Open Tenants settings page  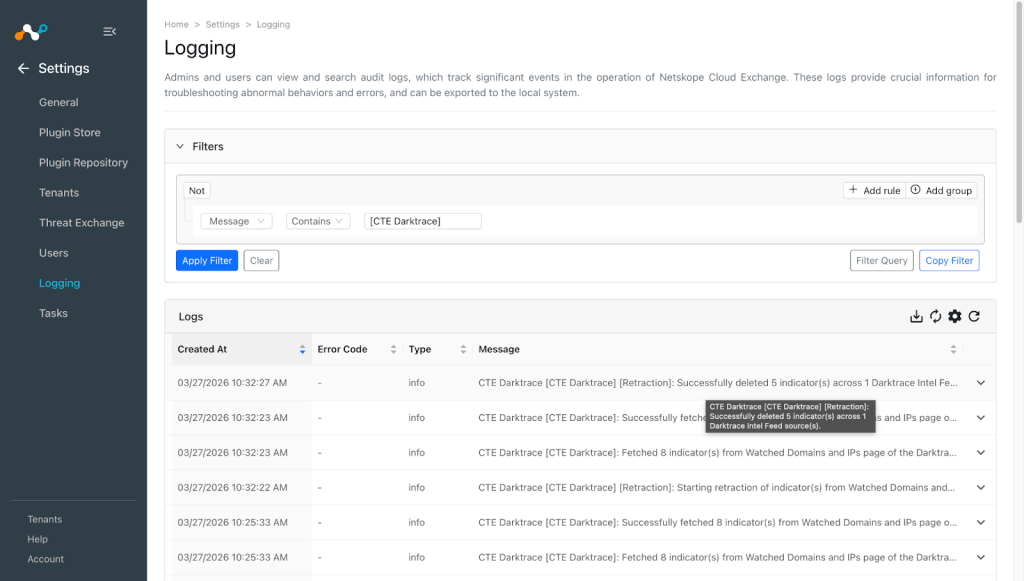(x=59, y=193)
